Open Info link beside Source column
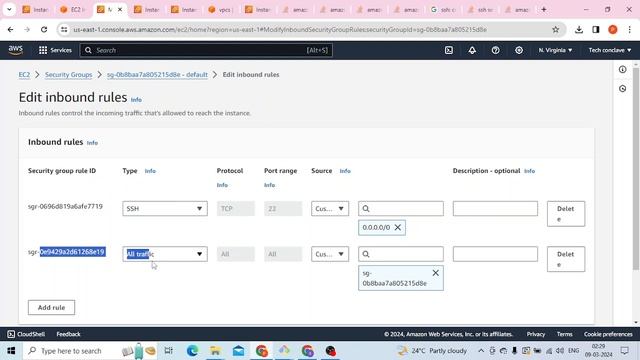The width and height of the screenshot is (640, 360). pos(345,171)
